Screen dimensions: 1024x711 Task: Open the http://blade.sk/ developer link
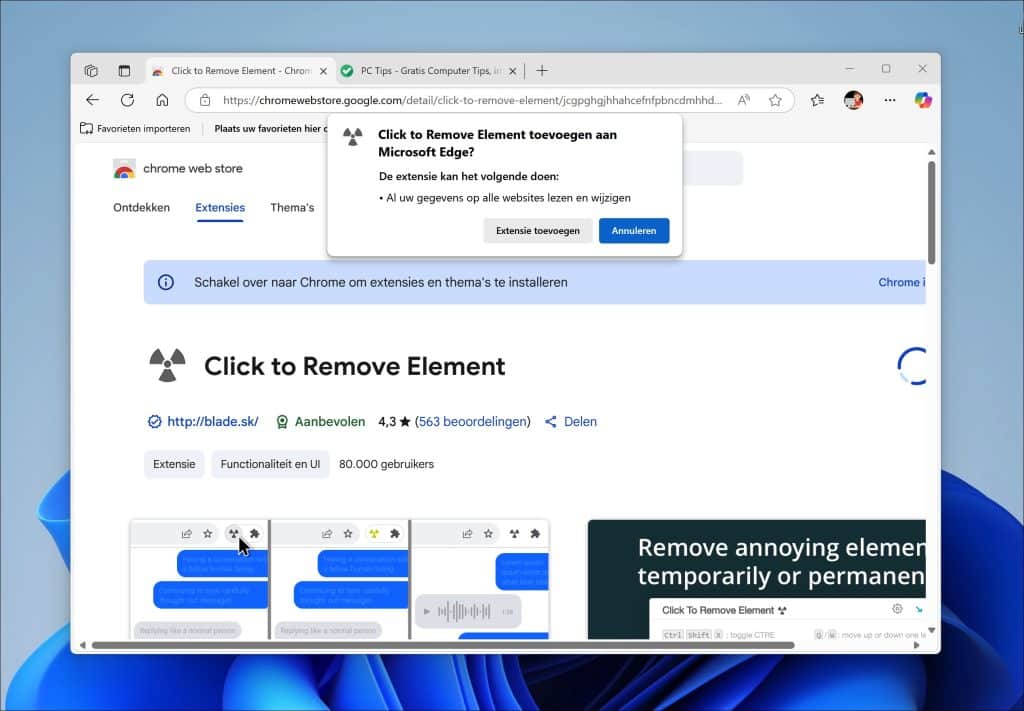[x=212, y=422]
